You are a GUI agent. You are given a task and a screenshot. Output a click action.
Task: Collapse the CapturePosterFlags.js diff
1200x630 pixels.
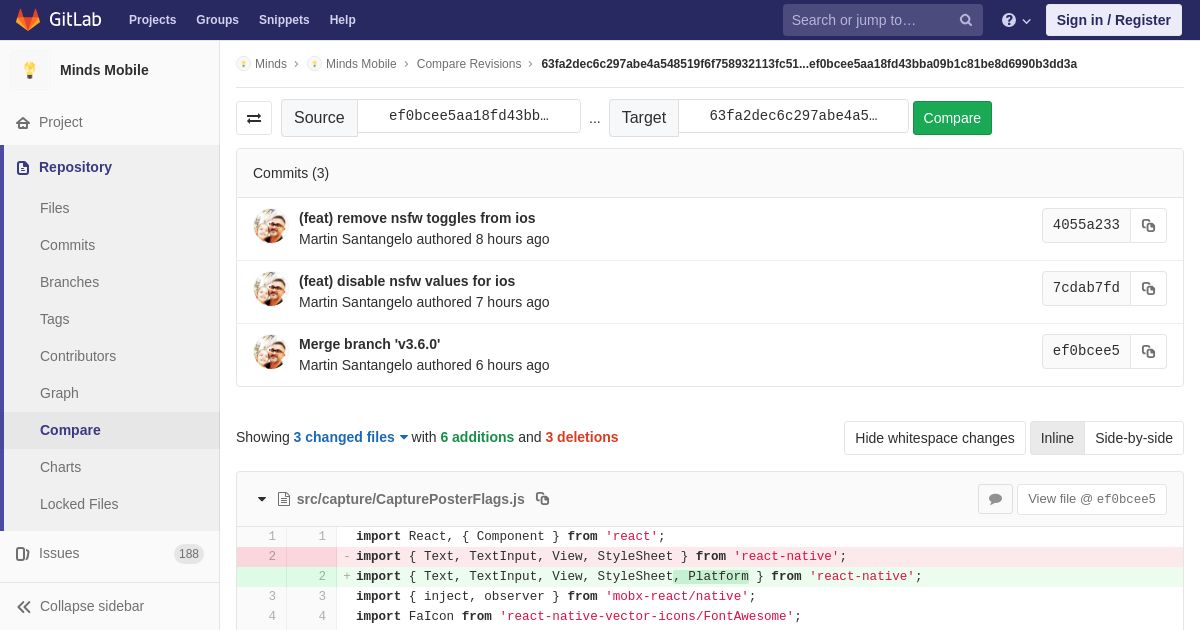[262, 499]
